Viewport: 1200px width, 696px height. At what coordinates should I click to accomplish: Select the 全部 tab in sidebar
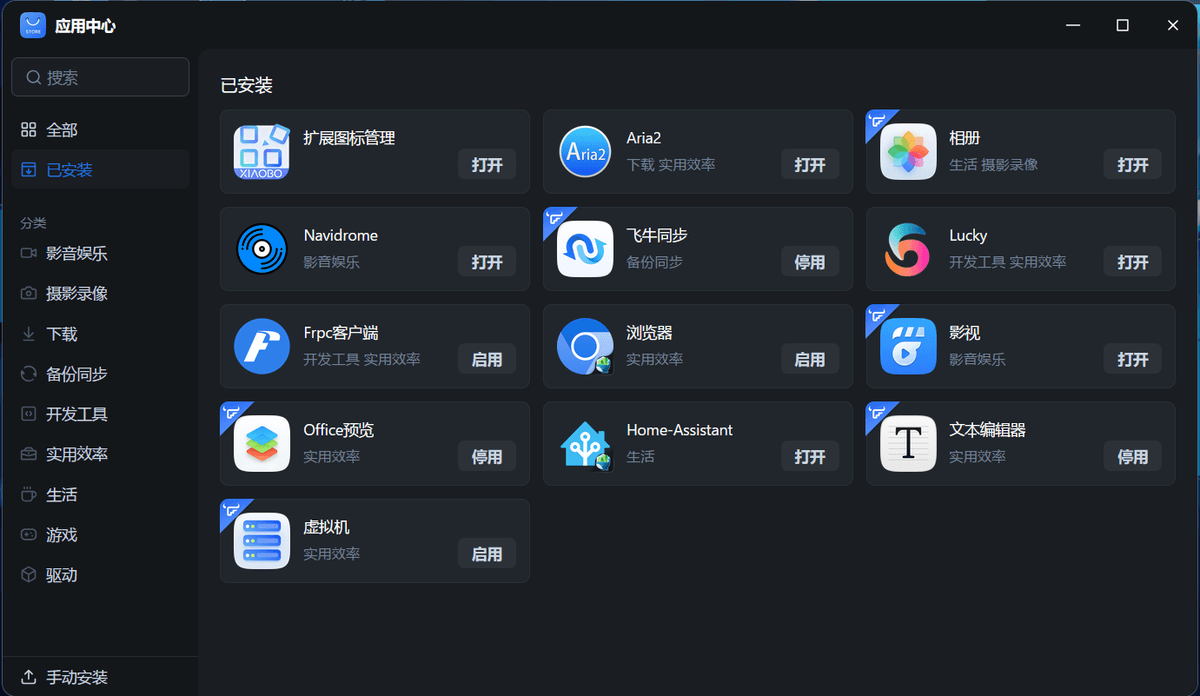coord(61,130)
